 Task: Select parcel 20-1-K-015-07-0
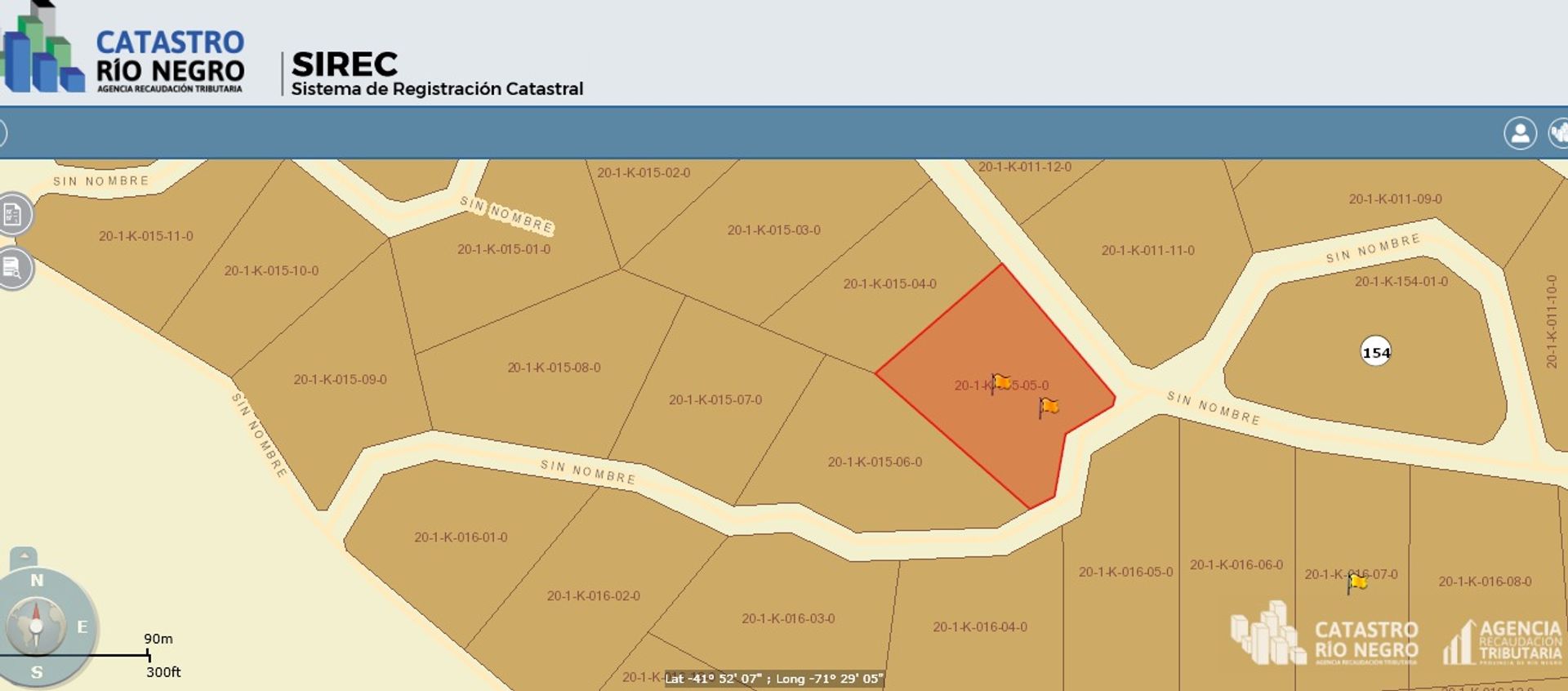click(x=715, y=400)
